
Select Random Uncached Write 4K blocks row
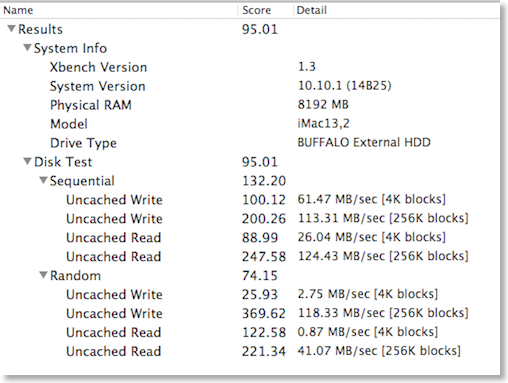250,294
